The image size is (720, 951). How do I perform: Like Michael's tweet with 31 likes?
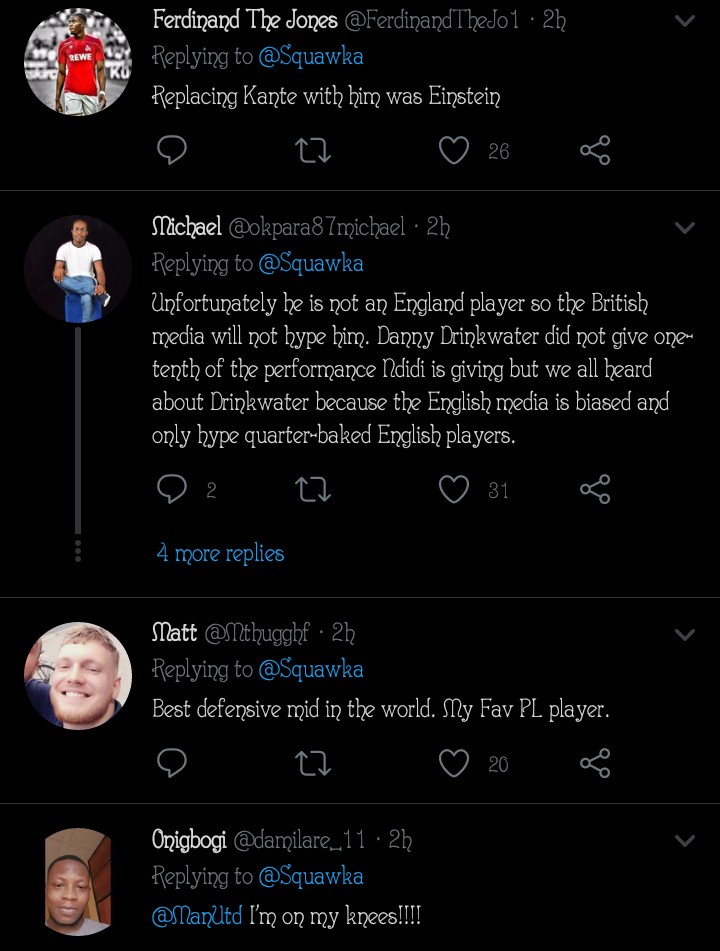click(x=454, y=489)
